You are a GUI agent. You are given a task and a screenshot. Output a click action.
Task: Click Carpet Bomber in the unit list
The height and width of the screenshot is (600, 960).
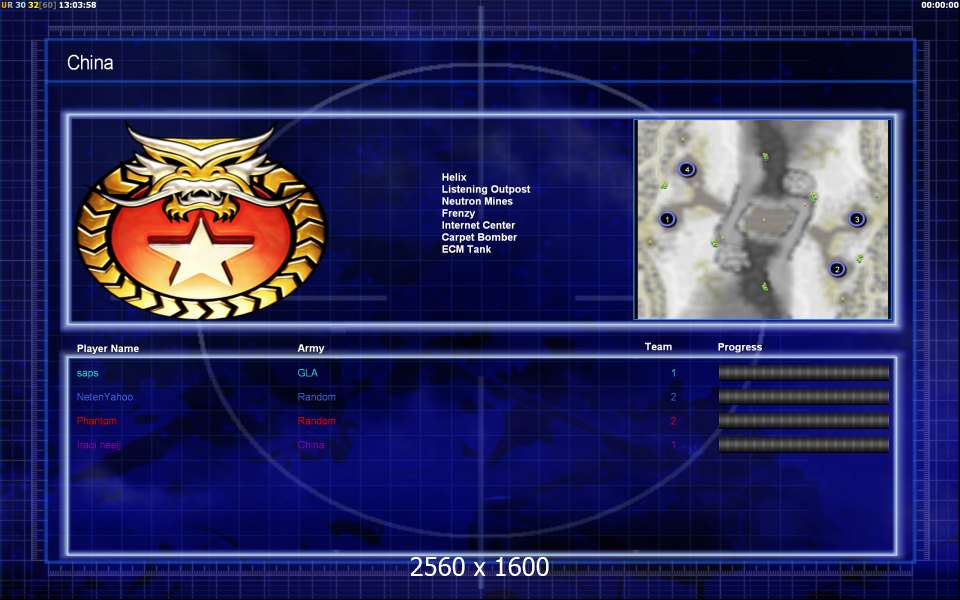click(479, 237)
